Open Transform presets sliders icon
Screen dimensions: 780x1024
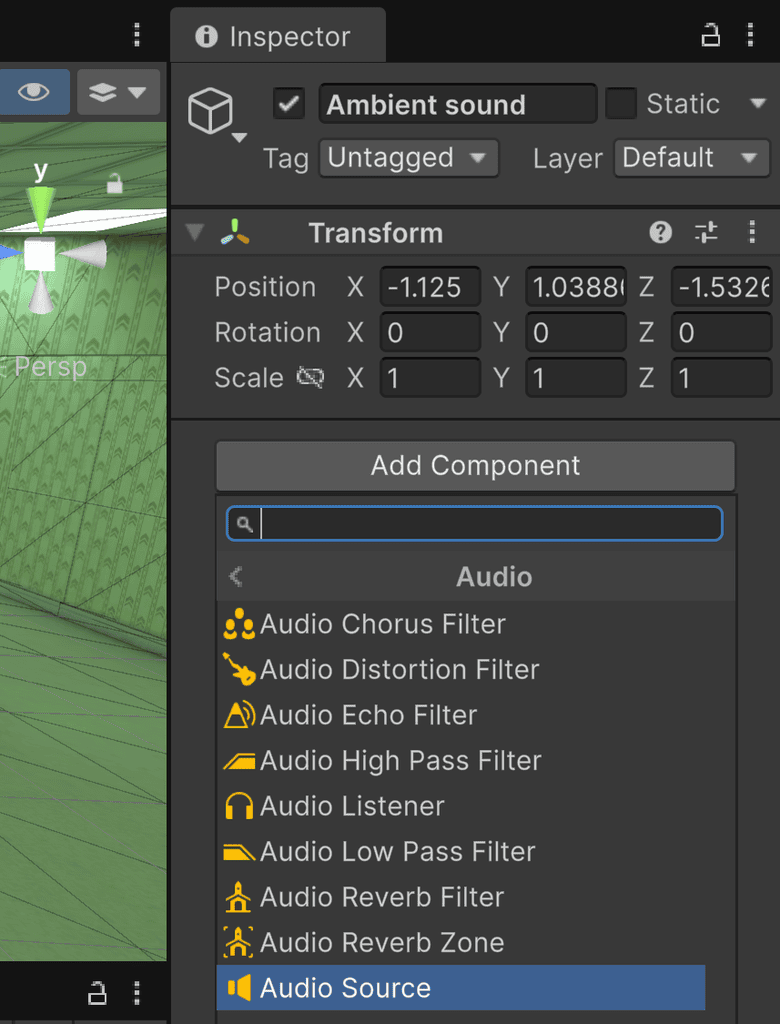[706, 232]
